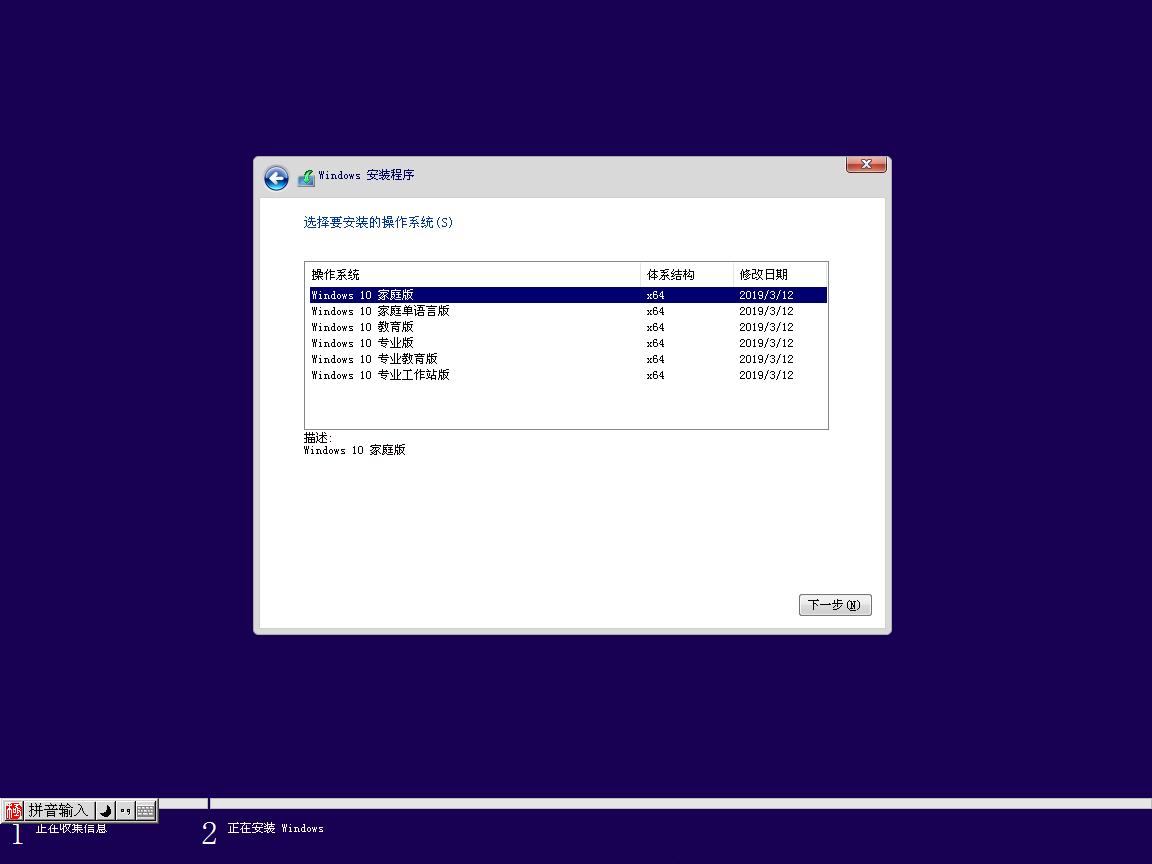Click the Windows 安装程序 title bar icon
Image resolution: width=1152 pixels, height=864 pixels.
pos(306,177)
